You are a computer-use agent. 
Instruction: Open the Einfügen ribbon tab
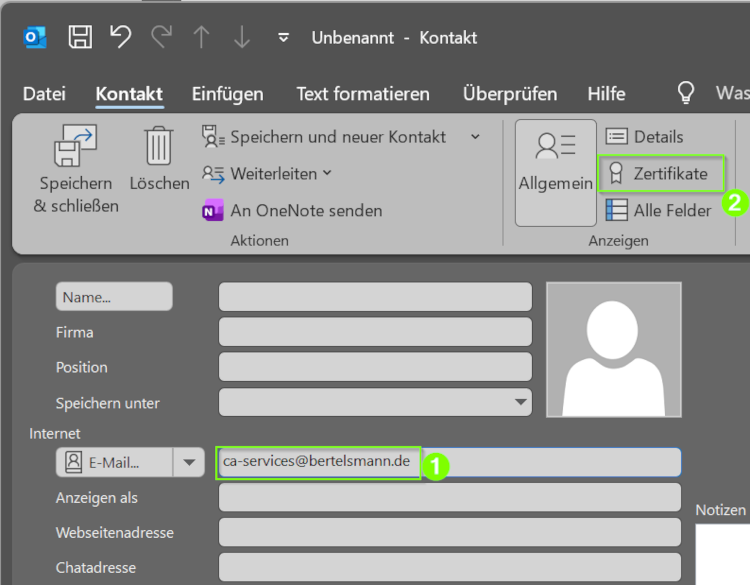227,94
